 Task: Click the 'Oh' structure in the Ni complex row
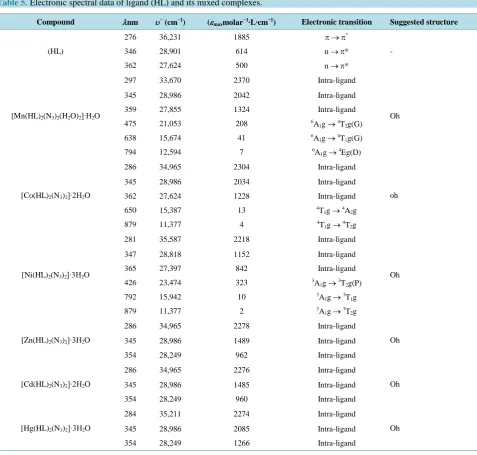pos(394,275)
